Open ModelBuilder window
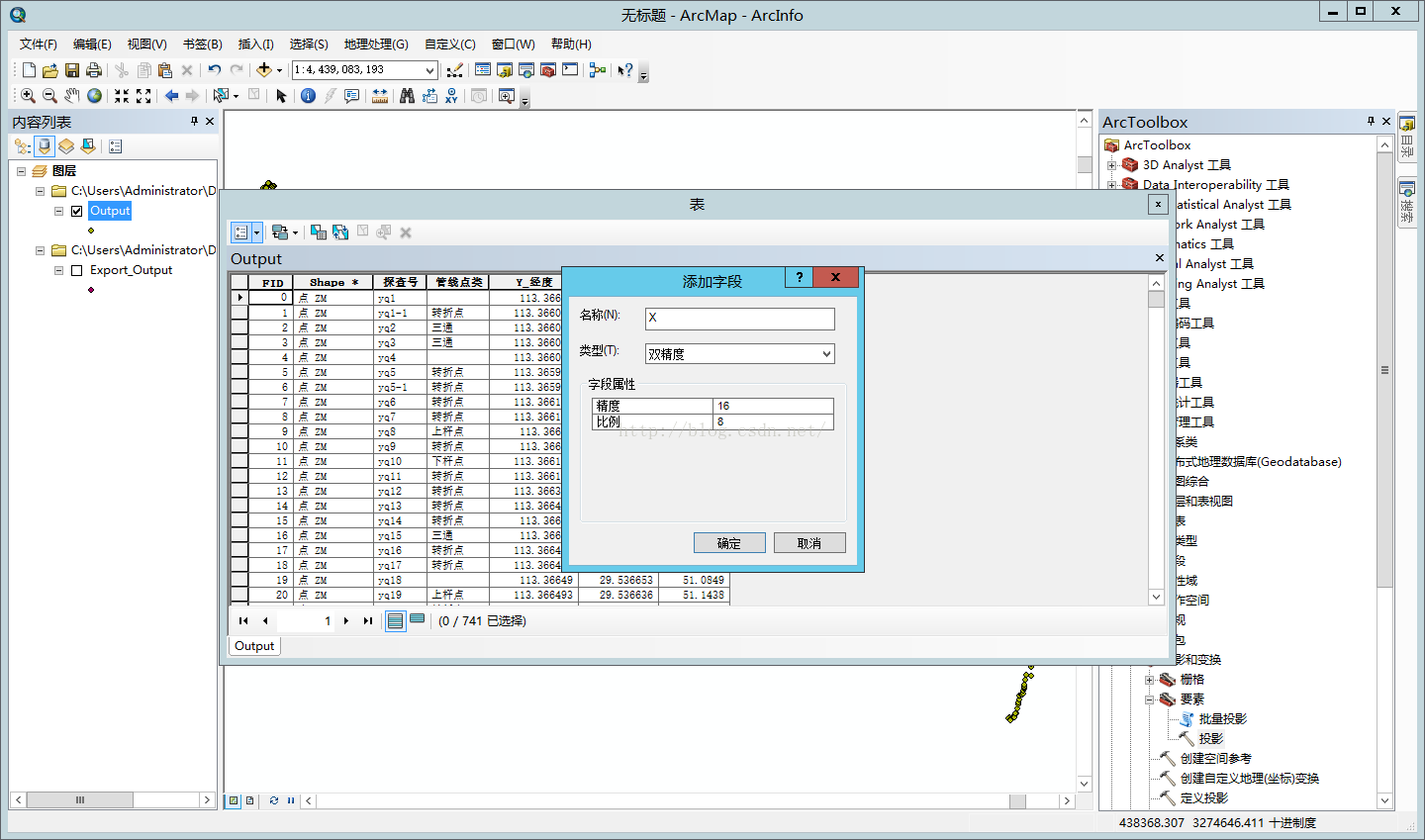The height and width of the screenshot is (840, 1425). click(597, 70)
